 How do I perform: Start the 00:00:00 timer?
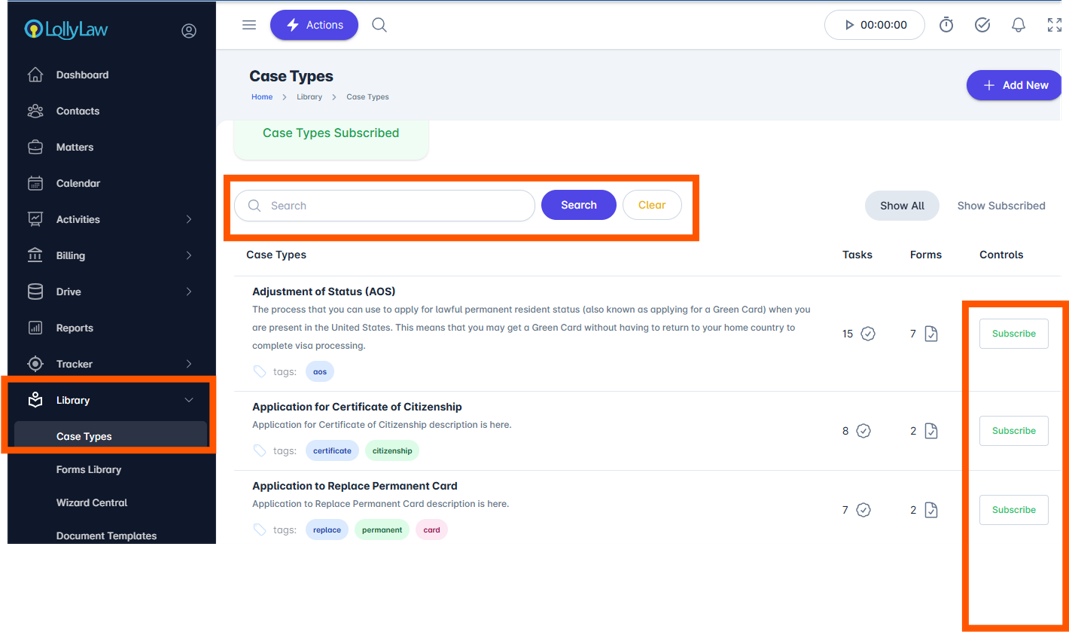(x=875, y=25)
